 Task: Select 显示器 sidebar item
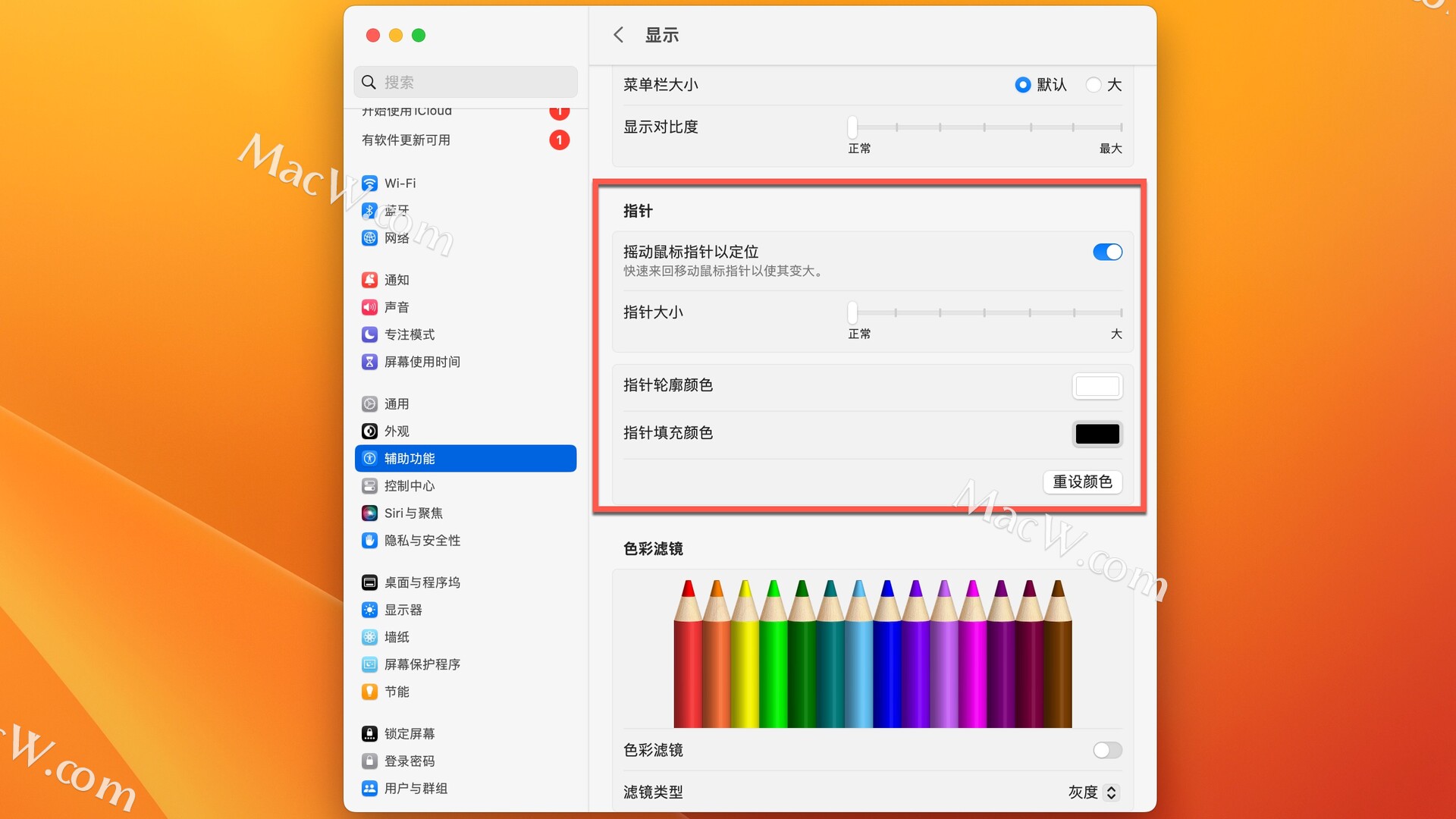tap(403, 610)
